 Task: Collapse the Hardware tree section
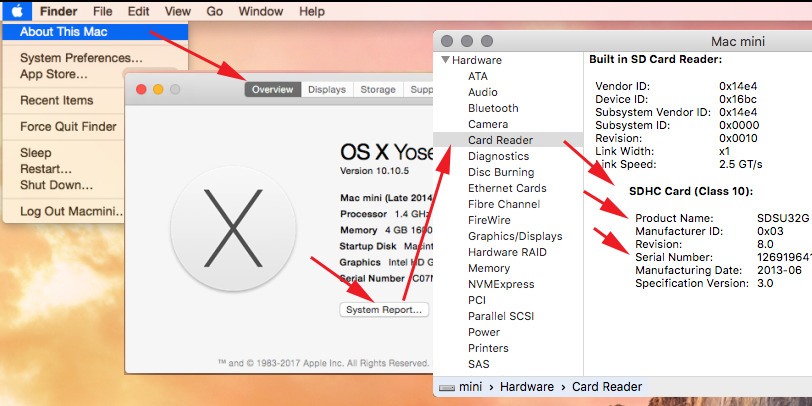[445, 60]
